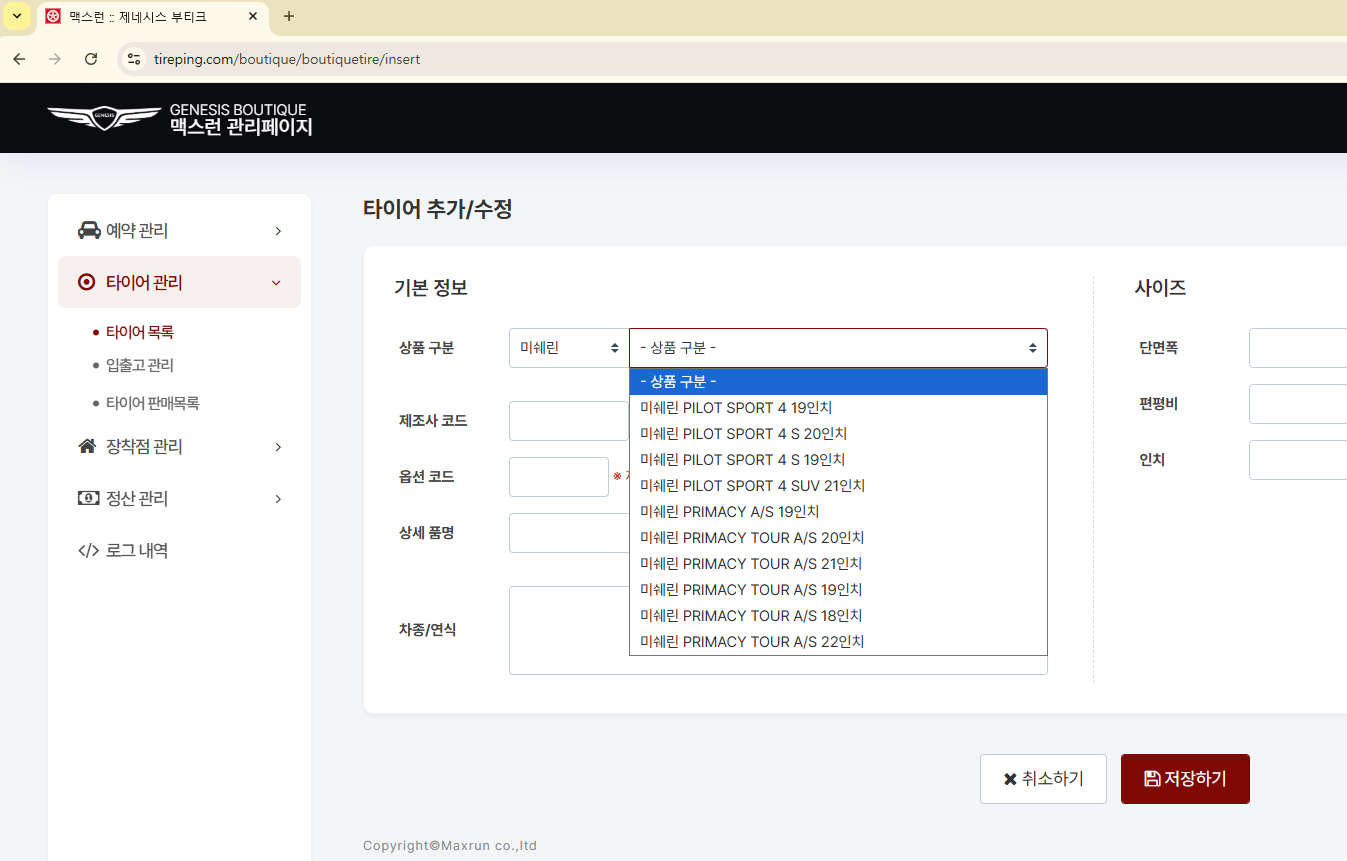The image size is (1347, 861).
Task: Click the 사이즈 section heading
Action: pos(1160,288)
